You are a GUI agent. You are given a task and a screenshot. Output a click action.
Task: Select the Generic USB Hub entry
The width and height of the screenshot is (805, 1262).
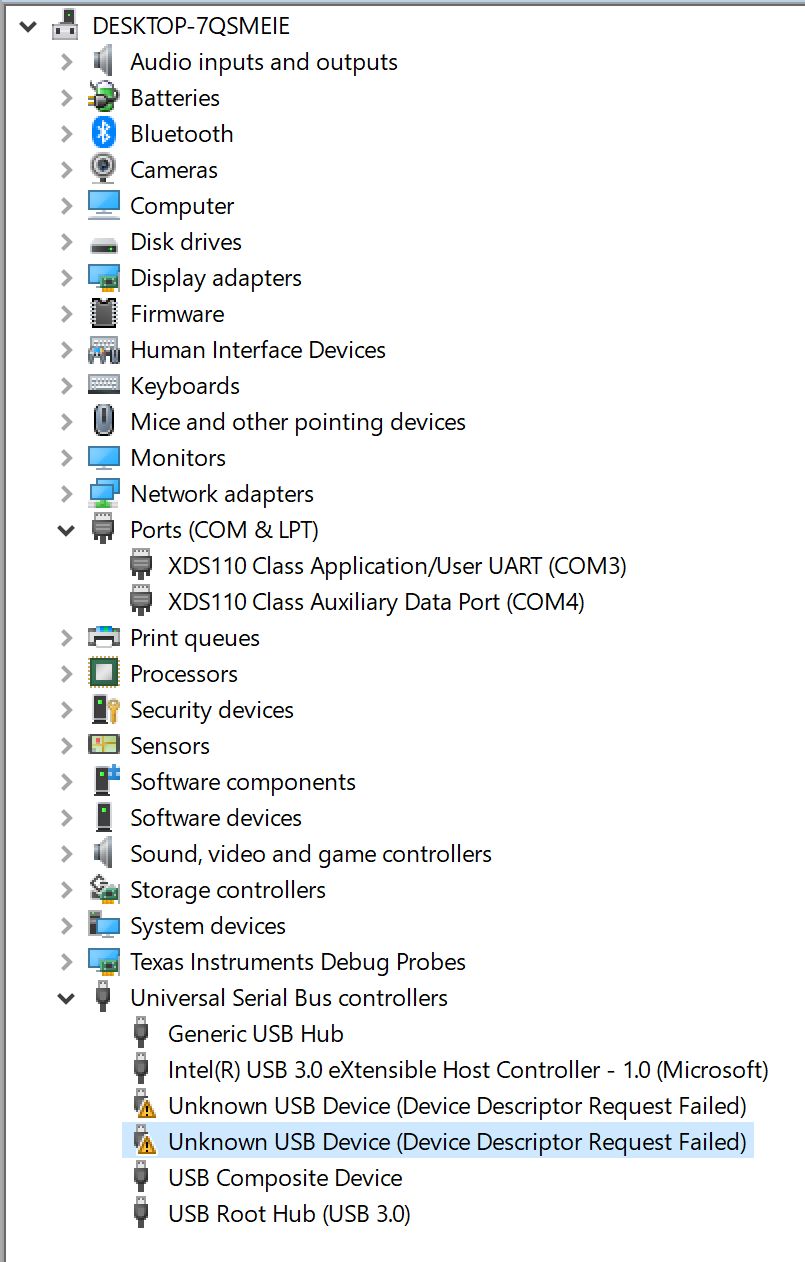256,1034
